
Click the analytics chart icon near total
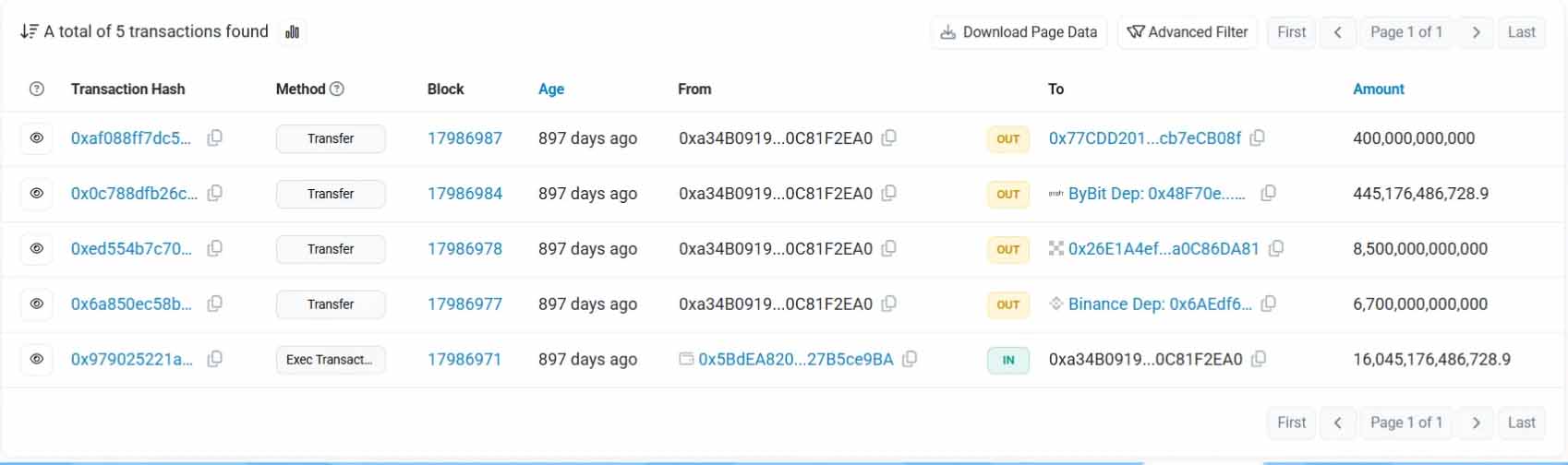click(293, 32)
